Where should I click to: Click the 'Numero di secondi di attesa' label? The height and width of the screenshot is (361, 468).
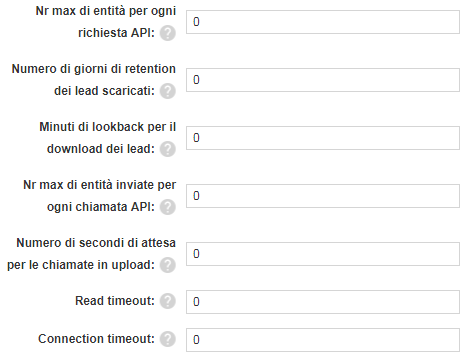pos(96,243)
